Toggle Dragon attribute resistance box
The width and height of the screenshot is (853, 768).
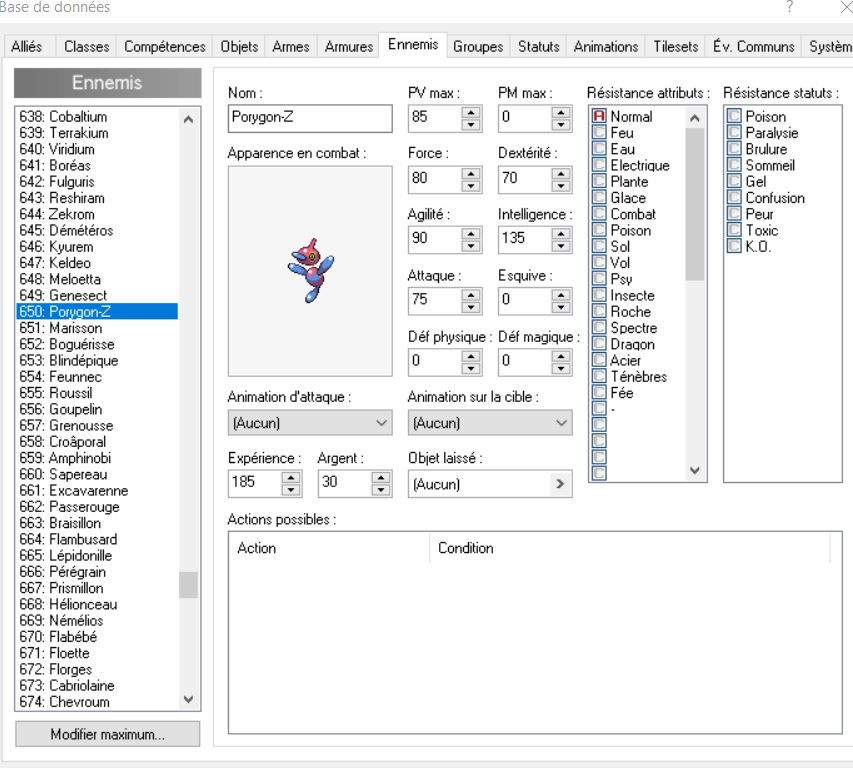coord(599,344)
